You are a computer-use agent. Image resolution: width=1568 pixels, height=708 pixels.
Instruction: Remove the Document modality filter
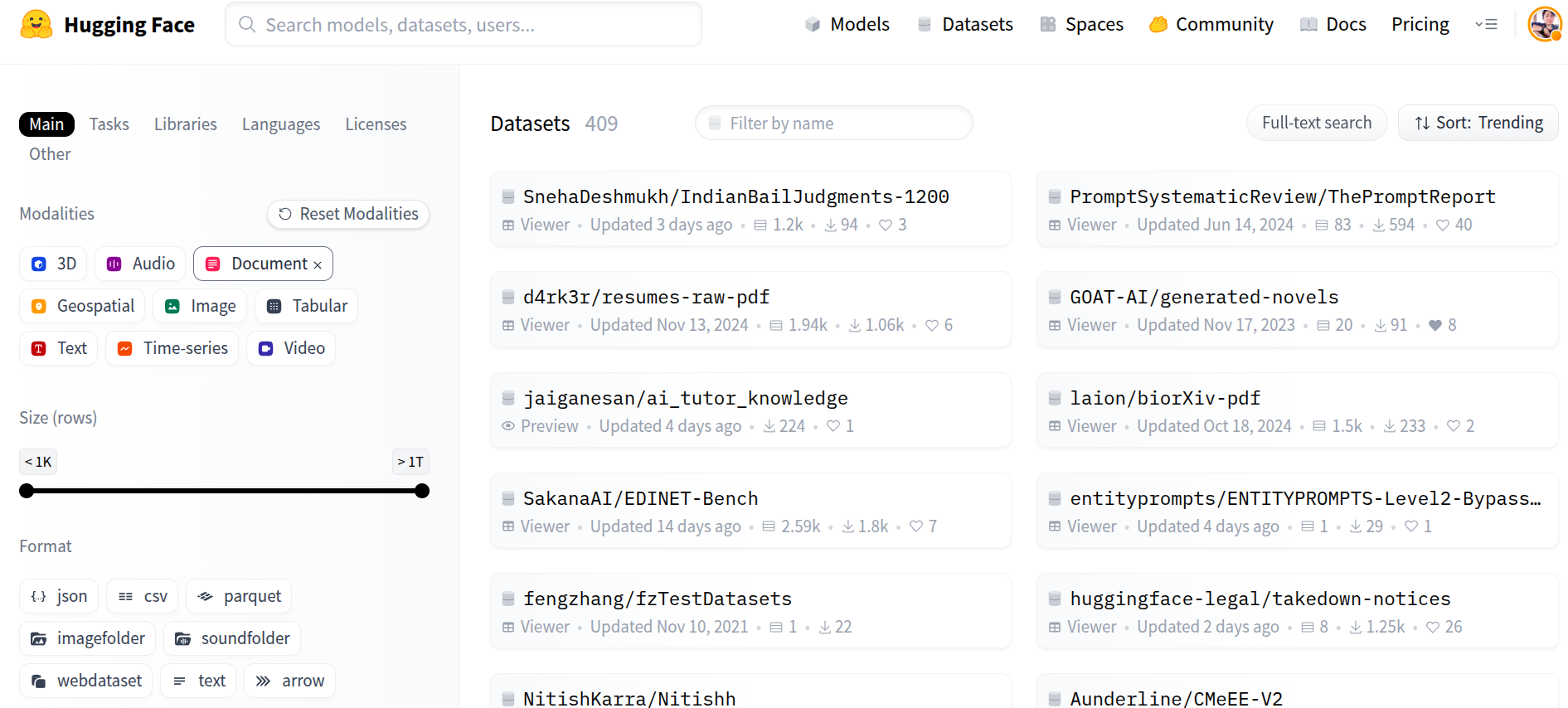[x=318, y=264]
